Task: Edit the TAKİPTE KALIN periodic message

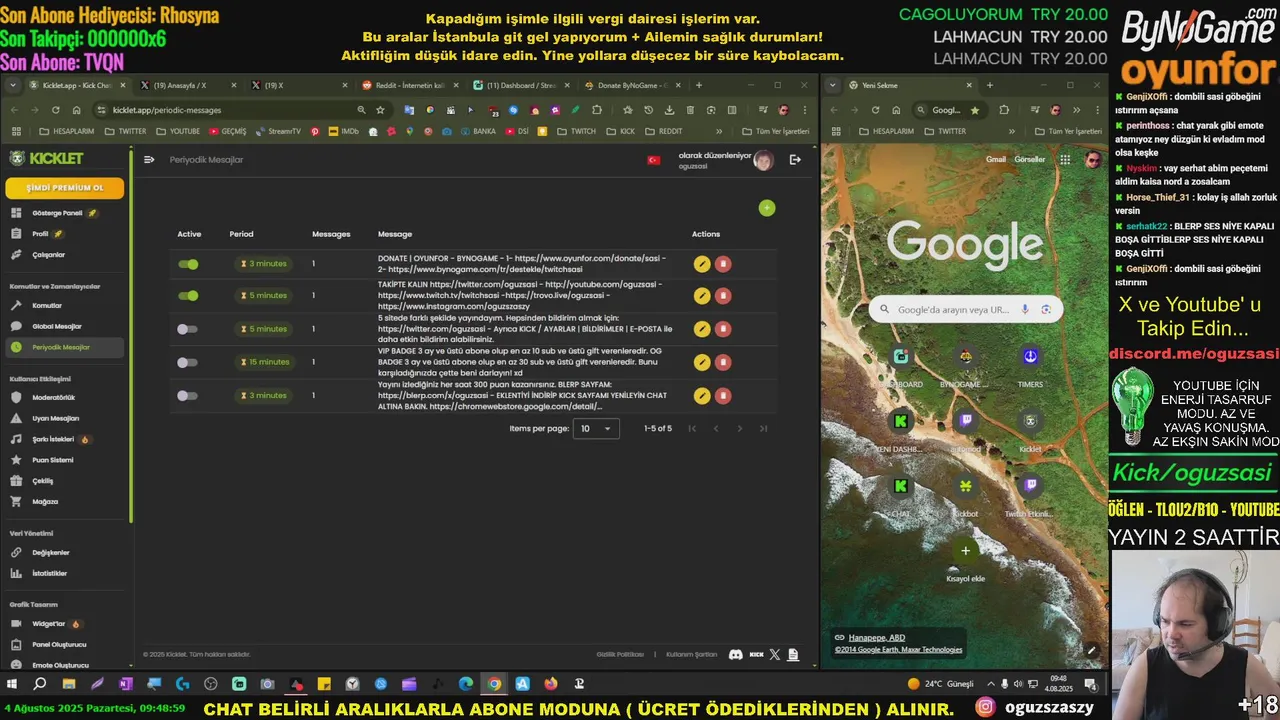Action: pos(702,296)
